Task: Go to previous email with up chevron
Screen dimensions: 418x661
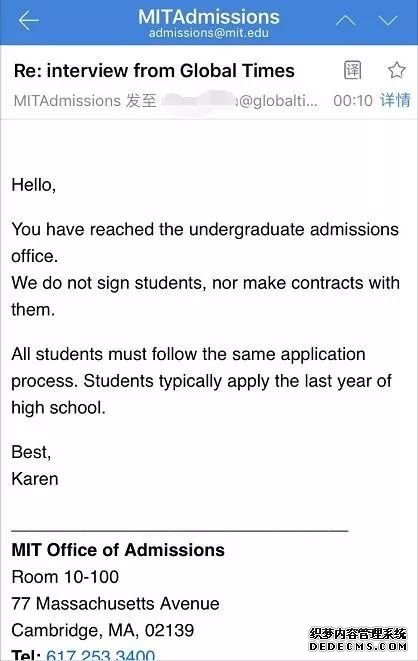Action: pos(346,20)
